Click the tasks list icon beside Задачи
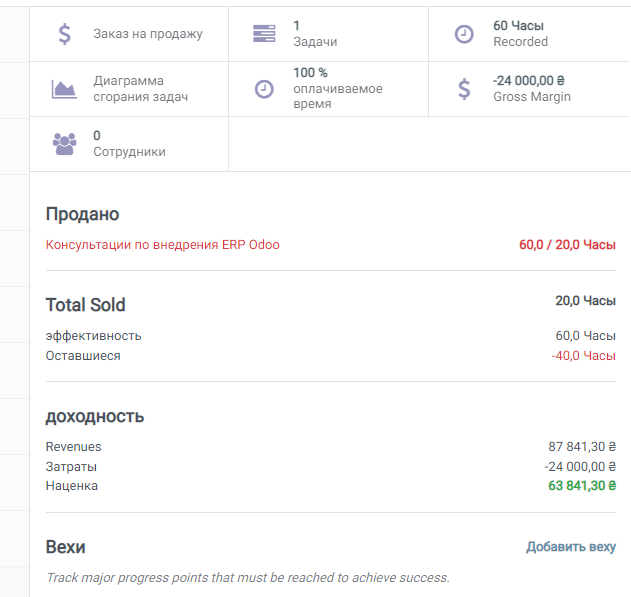The image size is (631, 597). click(264, 33)
